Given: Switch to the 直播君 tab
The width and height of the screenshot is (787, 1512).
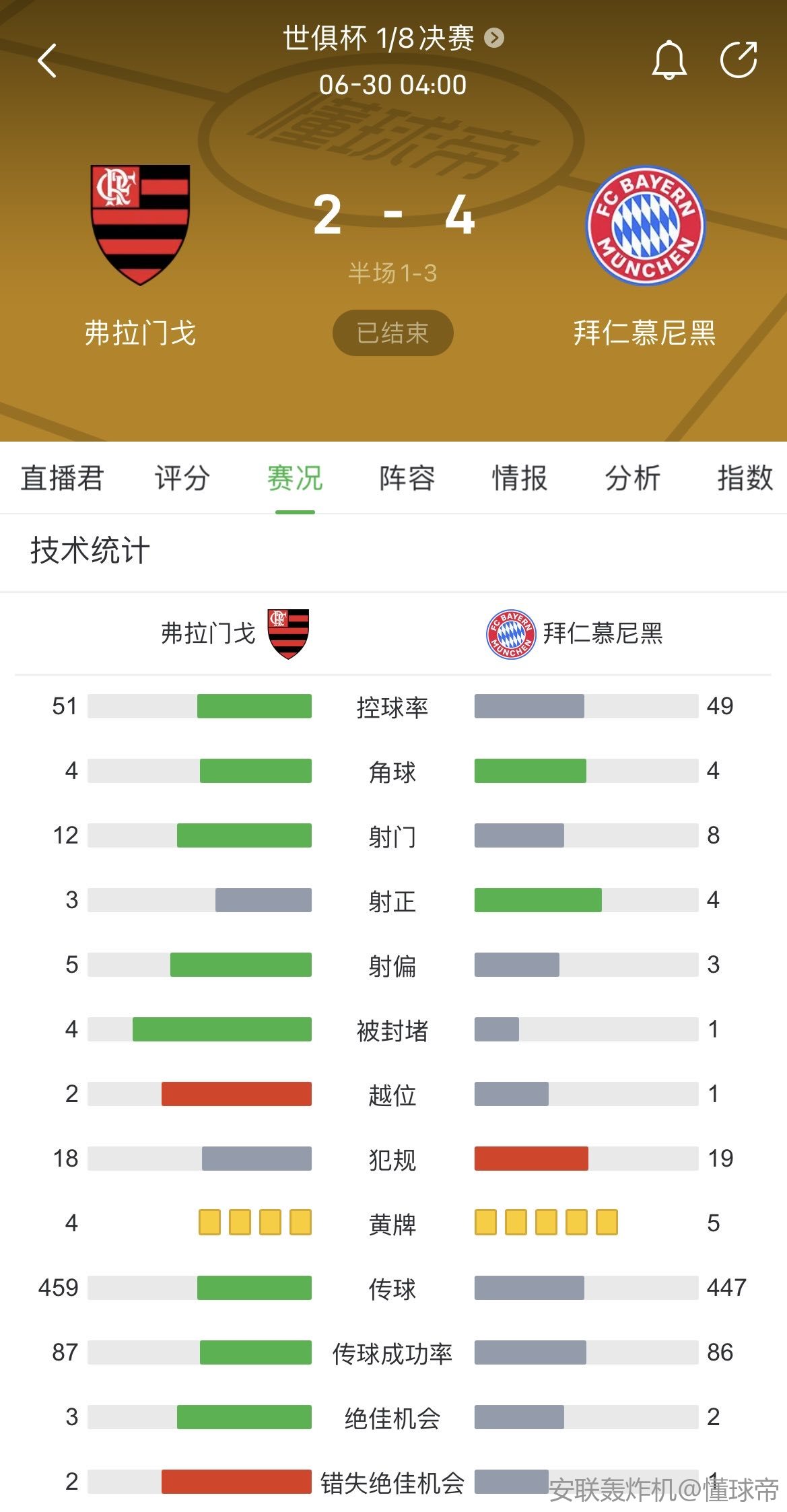Looking at the screenshot, I should (x=62, y=478).
